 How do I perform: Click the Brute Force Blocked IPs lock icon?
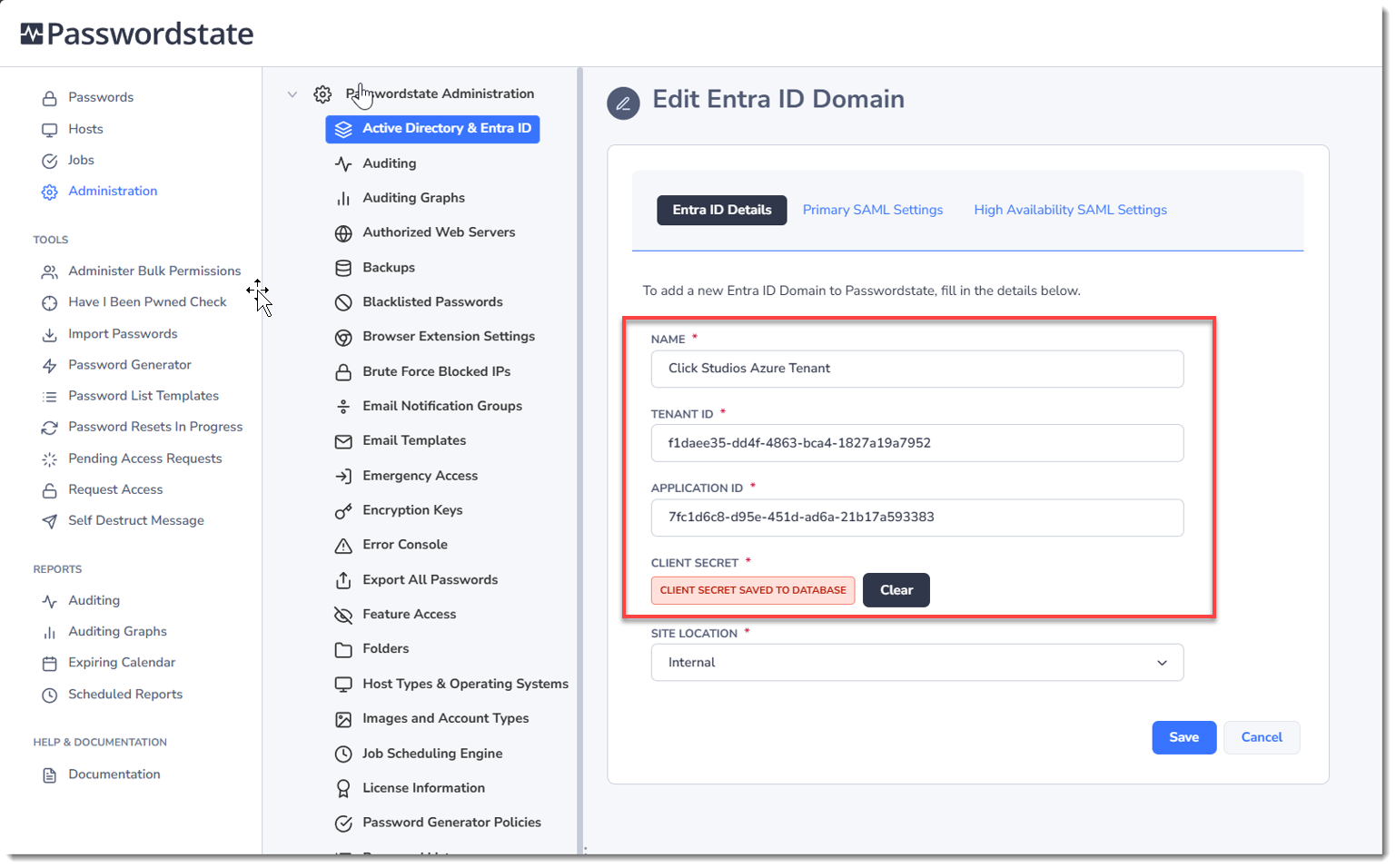343,372
